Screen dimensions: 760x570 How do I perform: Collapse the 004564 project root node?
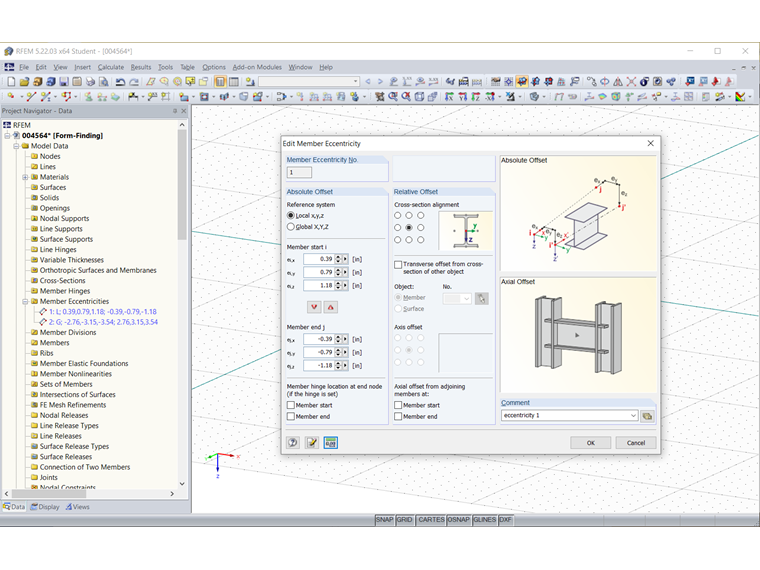tap(7, 136)
